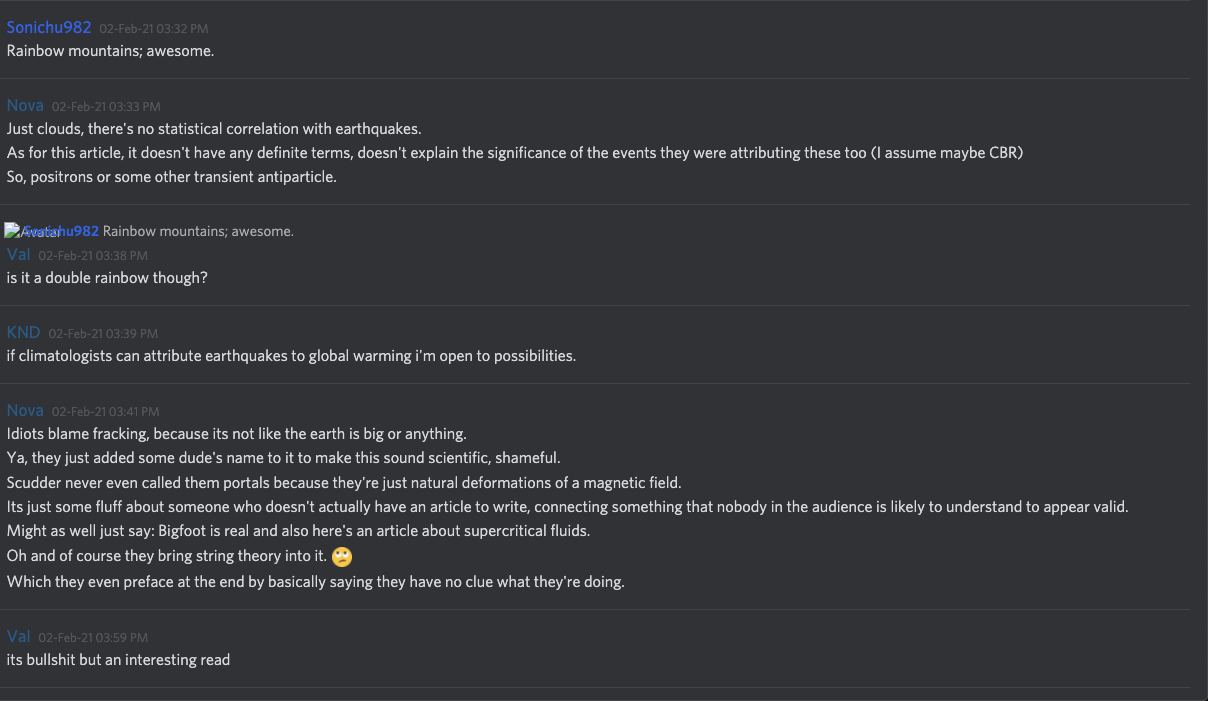Click the Nova username above 'Just clouds'

[x=25, y=105]
